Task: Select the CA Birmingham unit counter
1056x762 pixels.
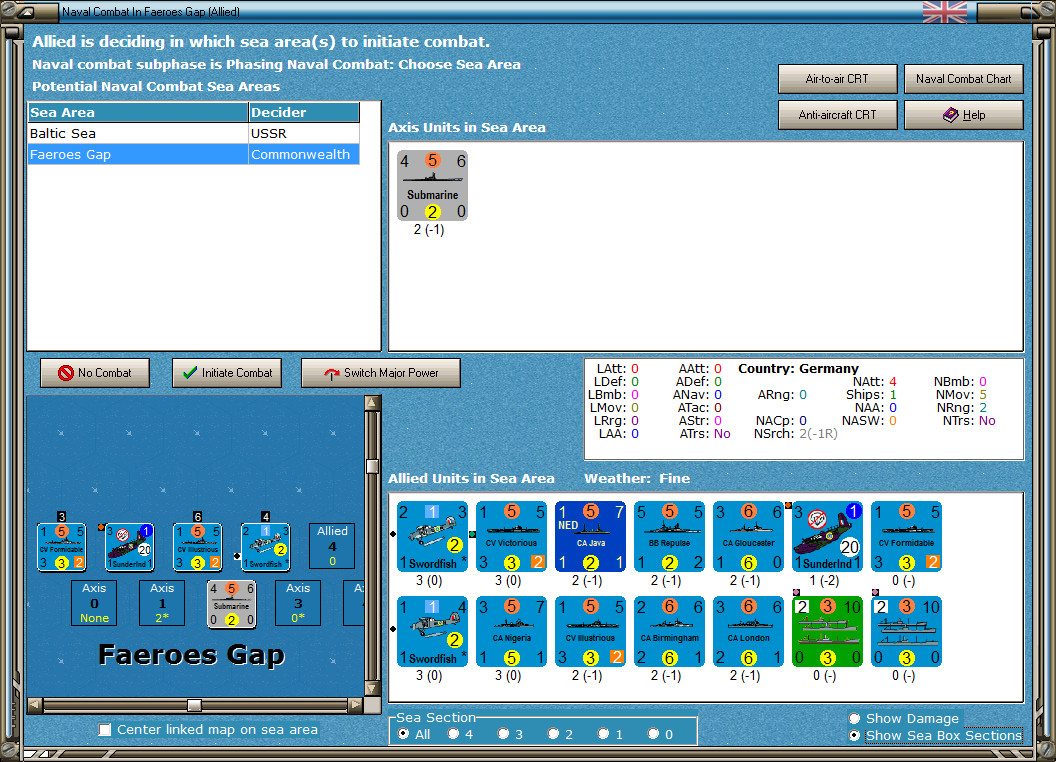Action: [x=669, y=631]
